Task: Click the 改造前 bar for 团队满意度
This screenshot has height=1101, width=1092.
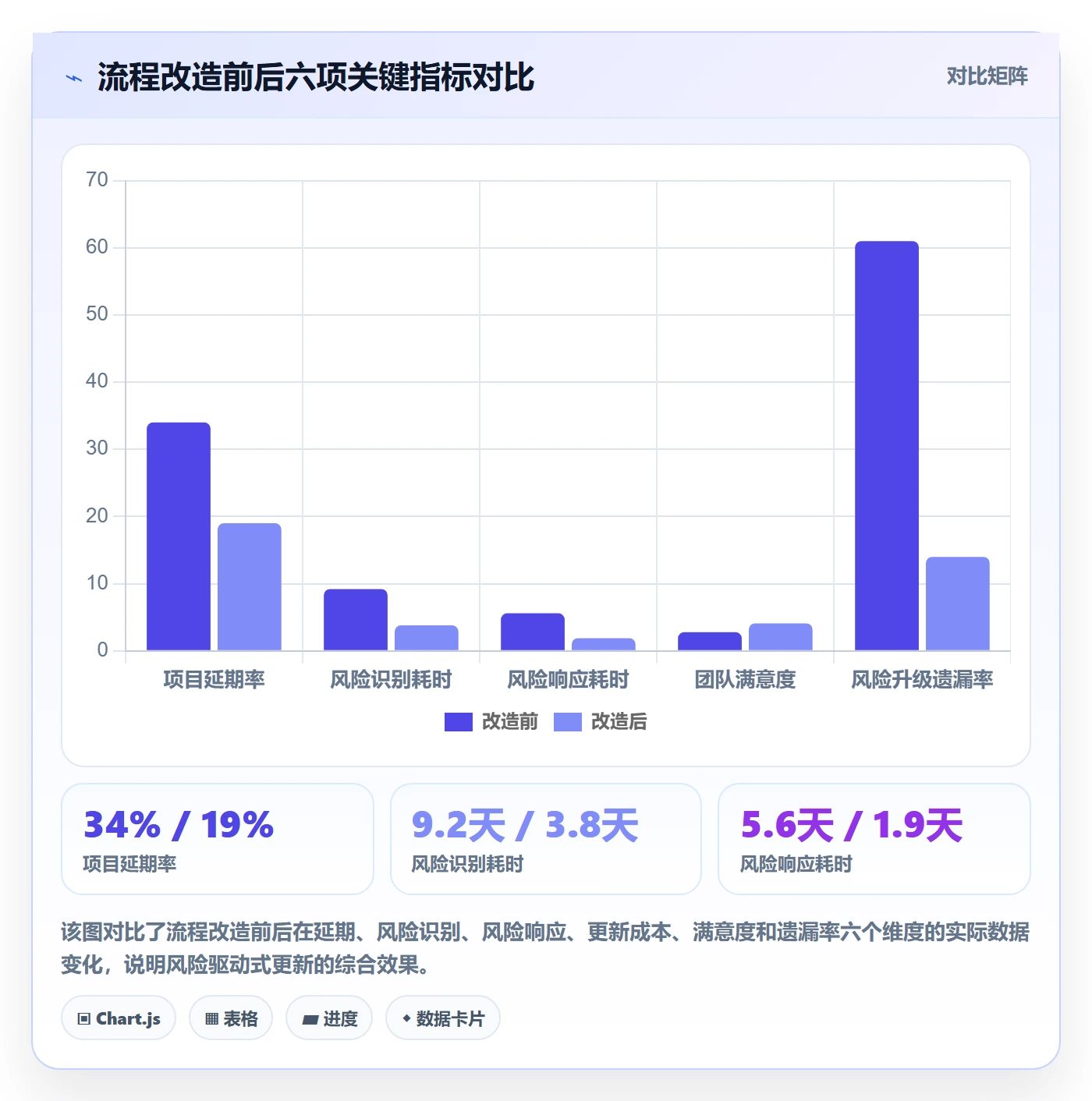Action: [x=710, y=641]
